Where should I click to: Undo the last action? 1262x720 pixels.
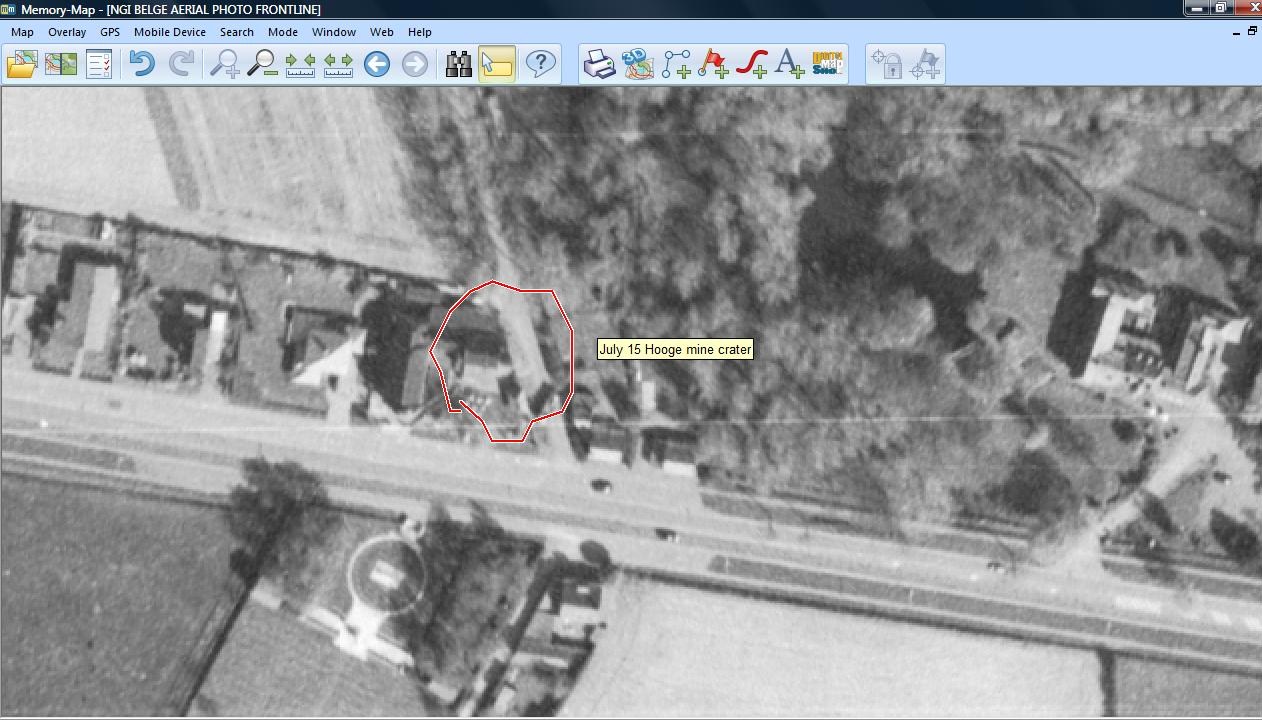[x=142, y=64]
